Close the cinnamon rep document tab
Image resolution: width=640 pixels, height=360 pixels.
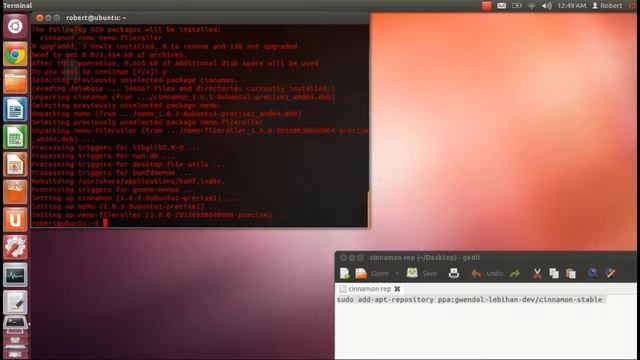397,289
